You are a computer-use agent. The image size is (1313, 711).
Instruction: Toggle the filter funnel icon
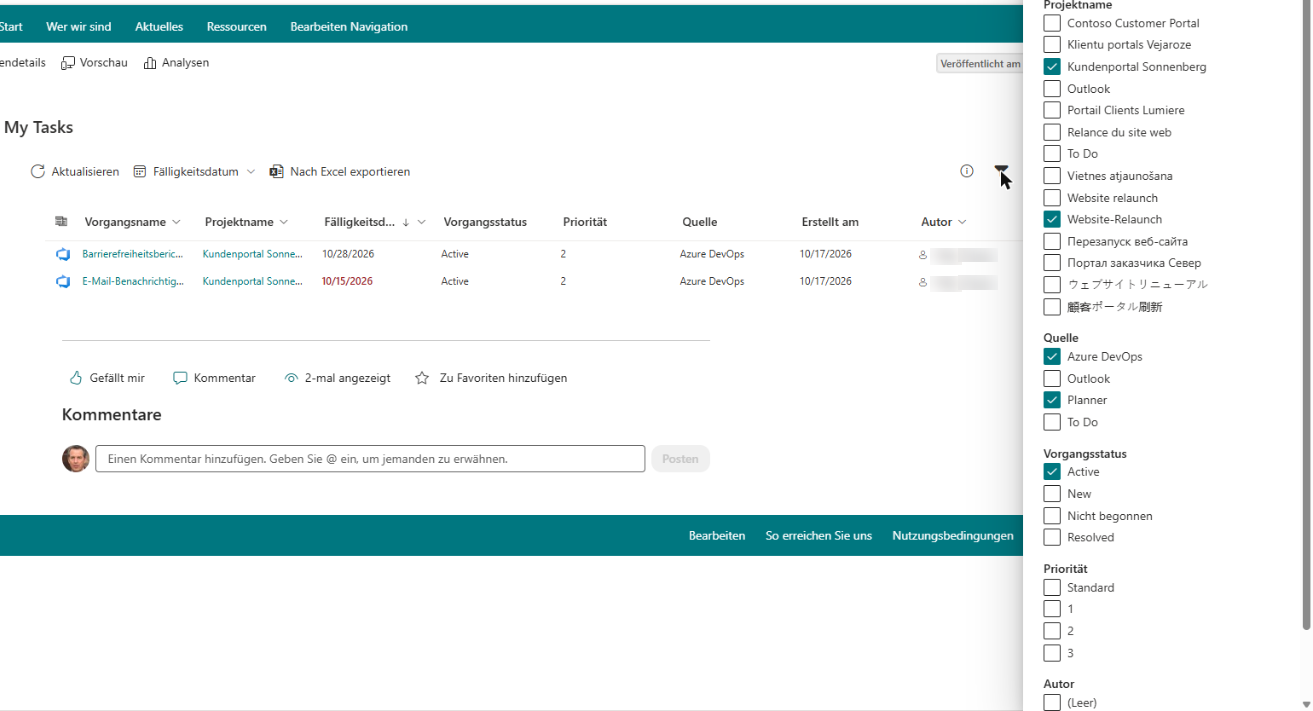click(1002, 172)
